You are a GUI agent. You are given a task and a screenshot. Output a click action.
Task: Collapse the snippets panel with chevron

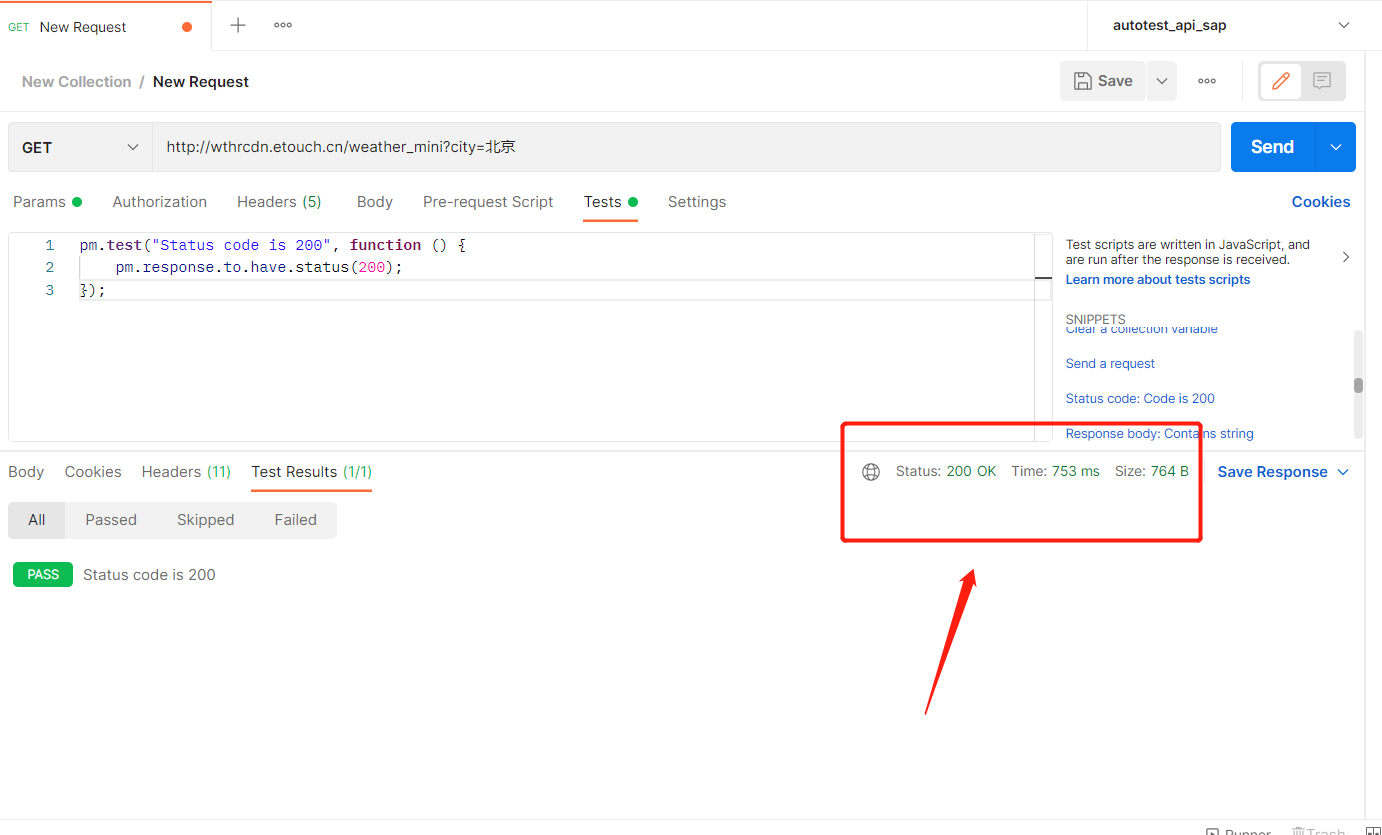tap(1346, 257)
